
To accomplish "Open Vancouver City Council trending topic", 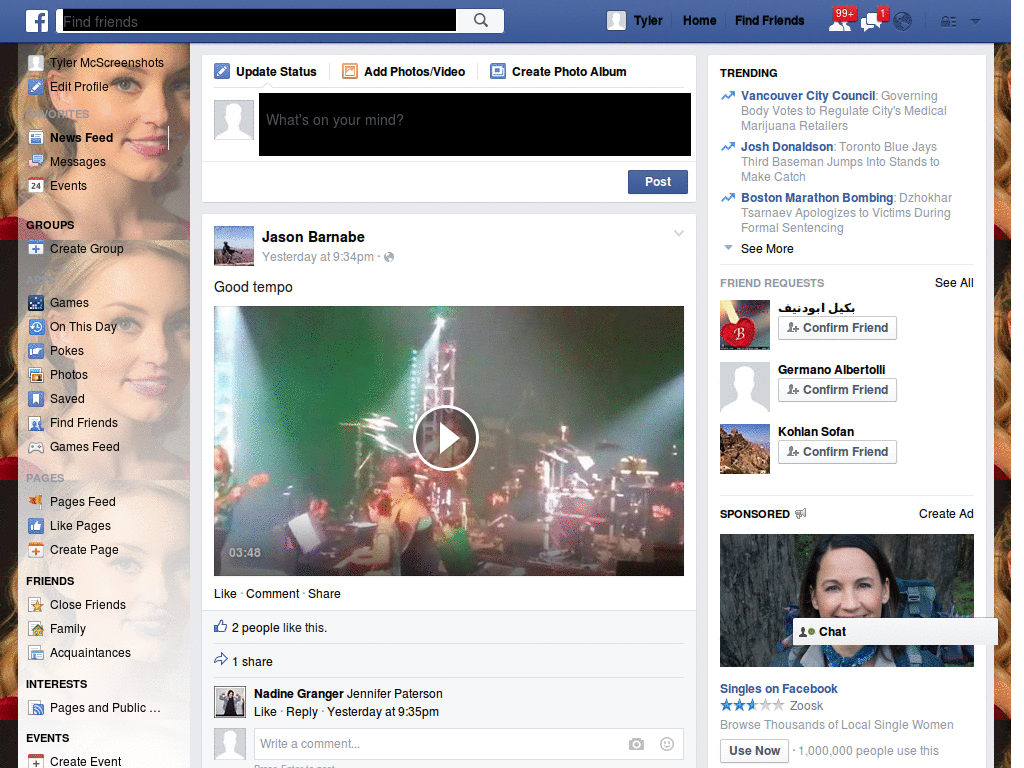I will pyautogui.click(x=808, y=96).
